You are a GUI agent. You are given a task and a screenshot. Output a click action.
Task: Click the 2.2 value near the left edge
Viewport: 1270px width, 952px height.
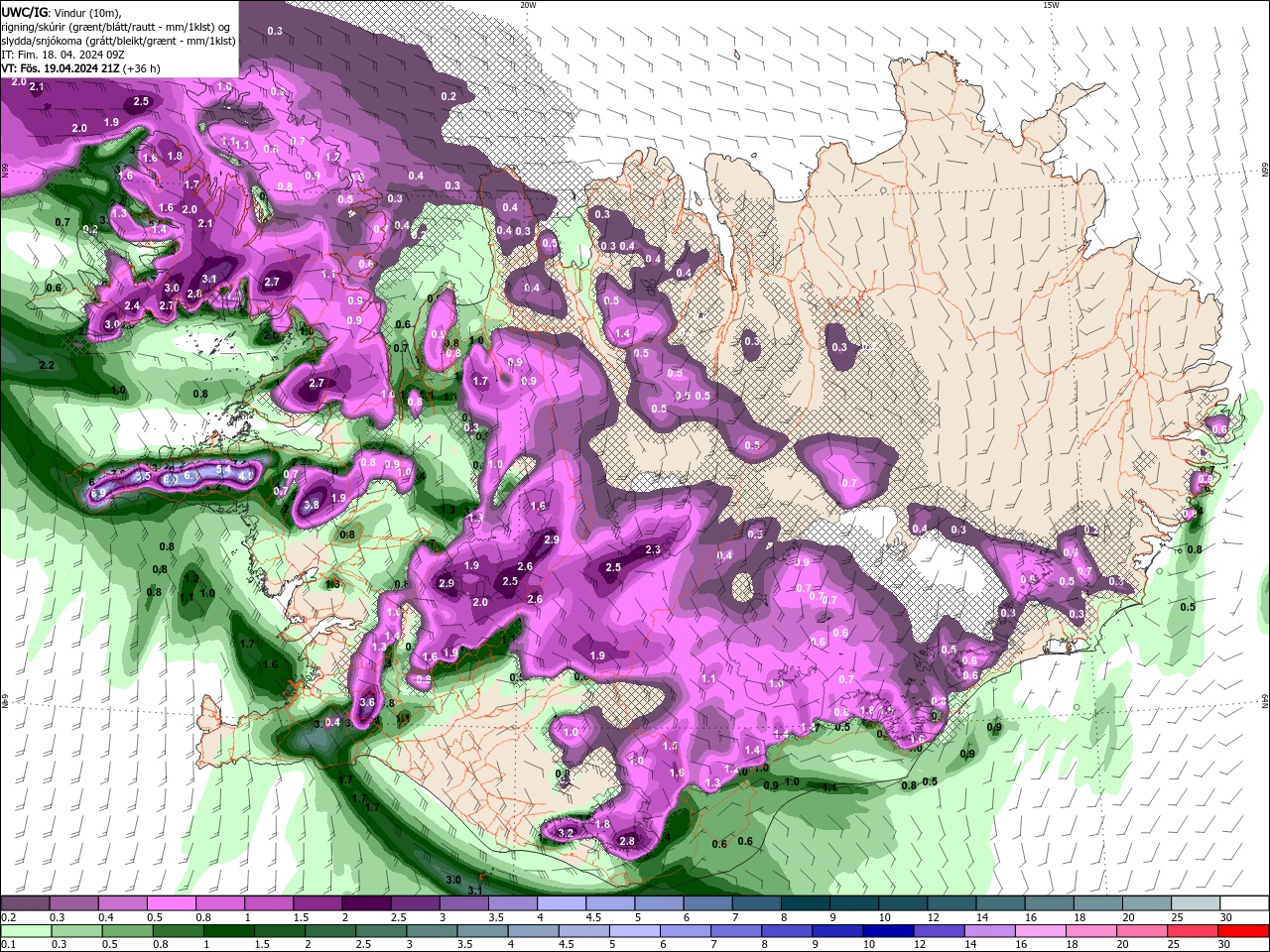point(47,366)
